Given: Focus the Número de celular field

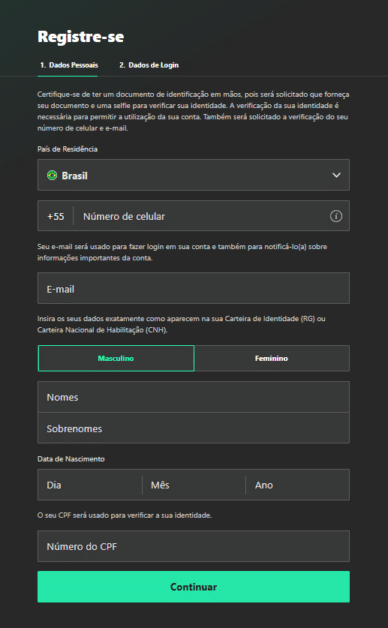Looking at the screenshot, I should (x=211, y=216).
